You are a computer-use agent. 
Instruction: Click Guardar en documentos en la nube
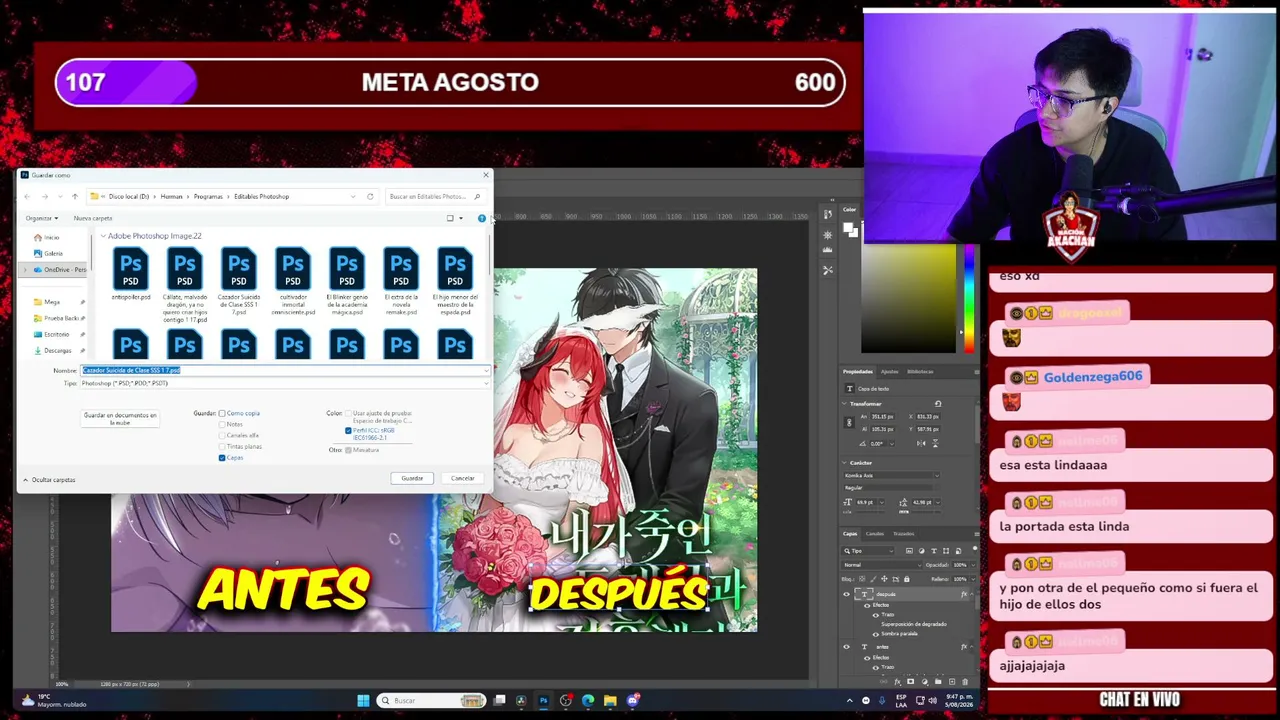[120, 419]
